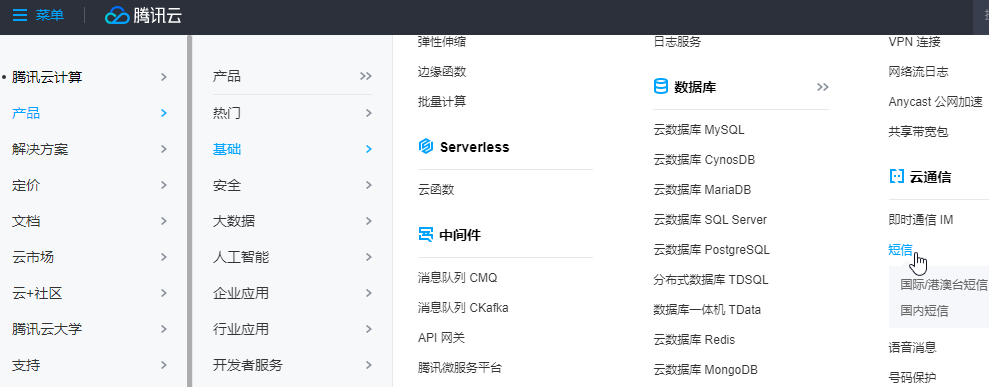The width and height of the screenshot is (989, 387).
Task: Open 腾讯云大学 in the left menu
Action: click(47, 329)
